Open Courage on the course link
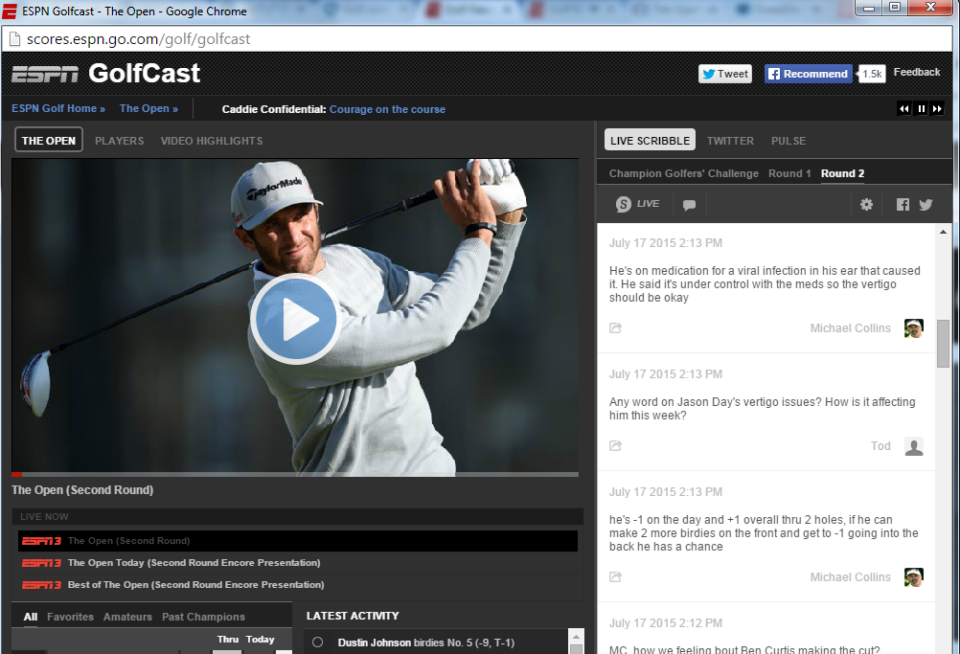Screen dimensions: 960x654 pyautogui.click(x=388, y=109)
